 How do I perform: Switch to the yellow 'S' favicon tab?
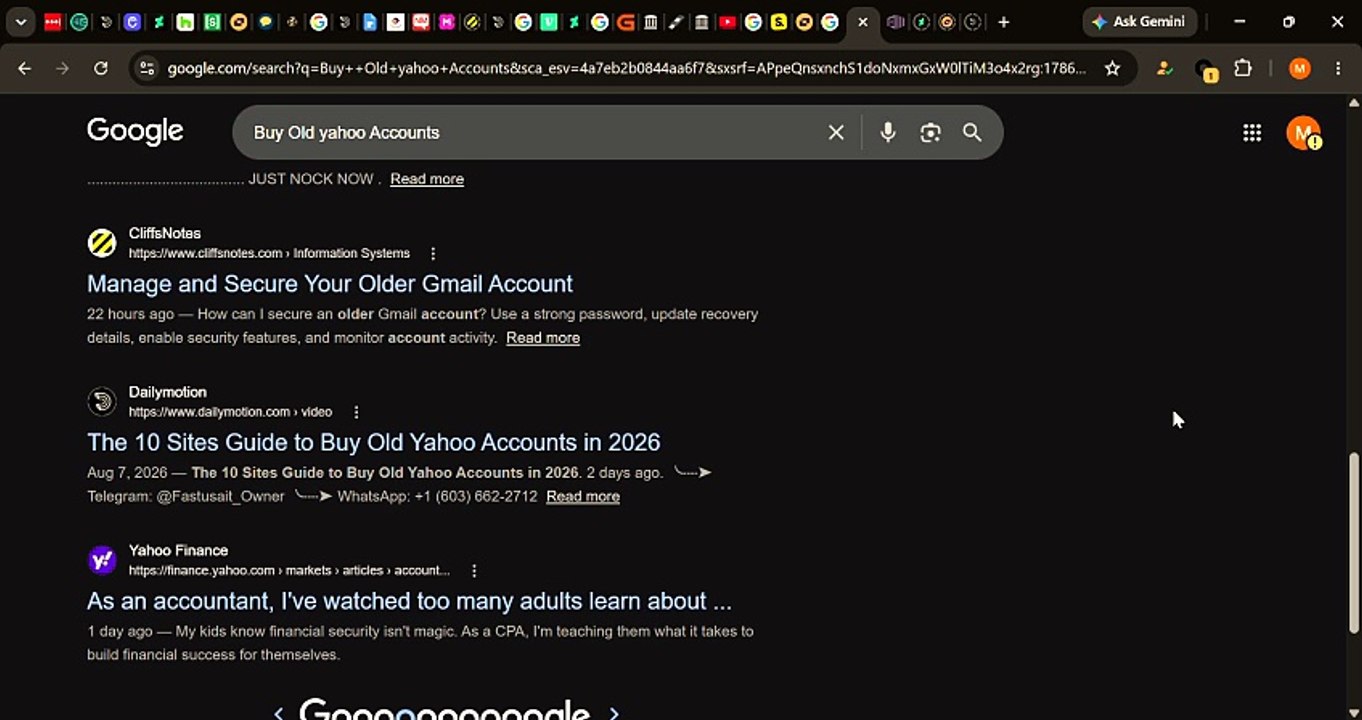click(778, 22)
